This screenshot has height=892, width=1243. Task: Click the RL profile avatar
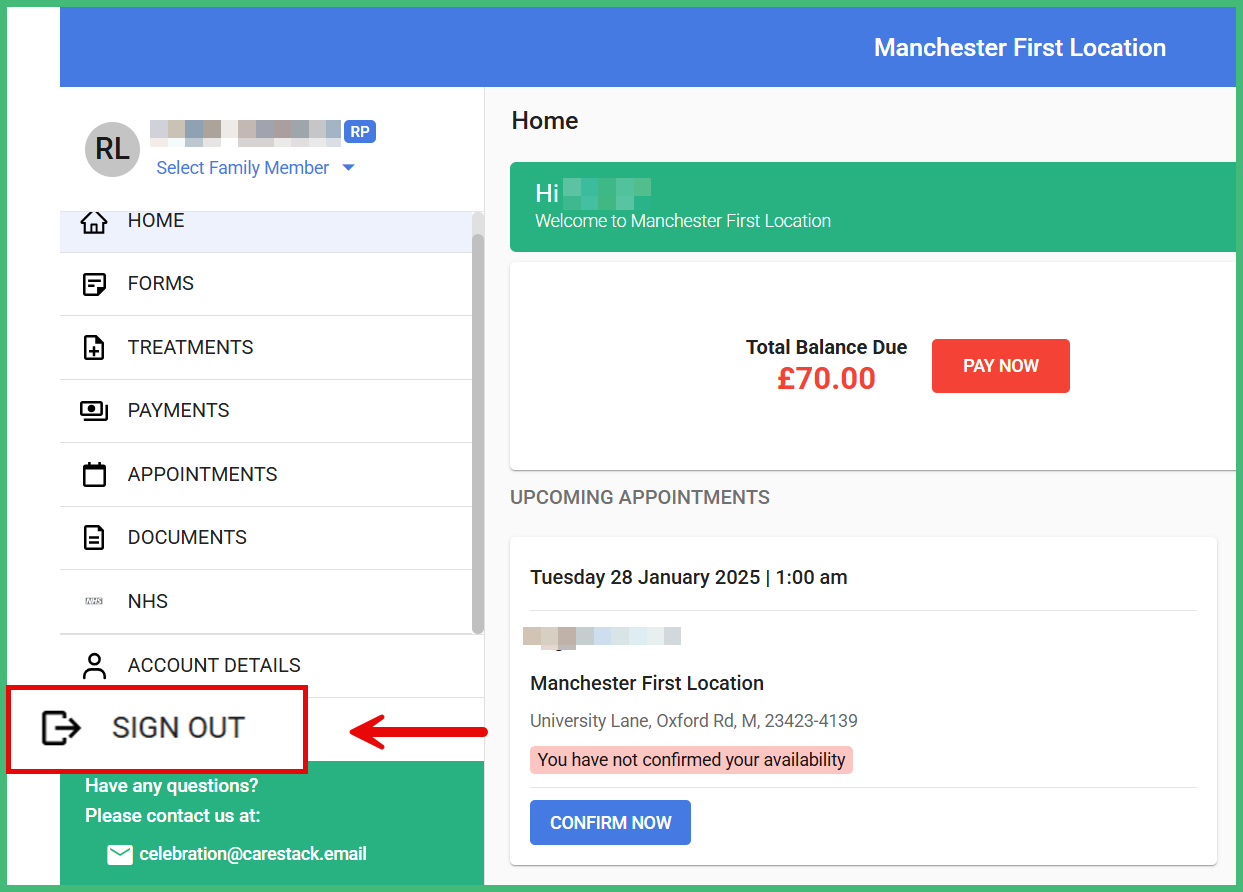click(x=112, y=150)
